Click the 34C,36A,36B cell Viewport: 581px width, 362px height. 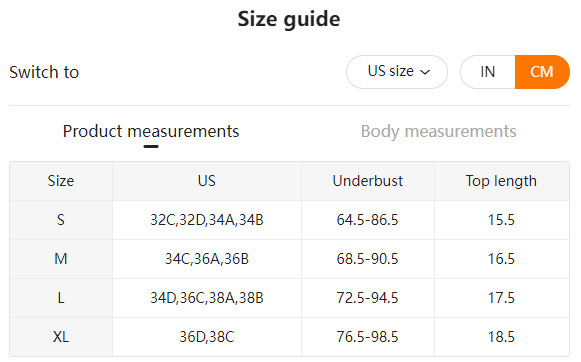pyautogui.click(x=206, y=259)
